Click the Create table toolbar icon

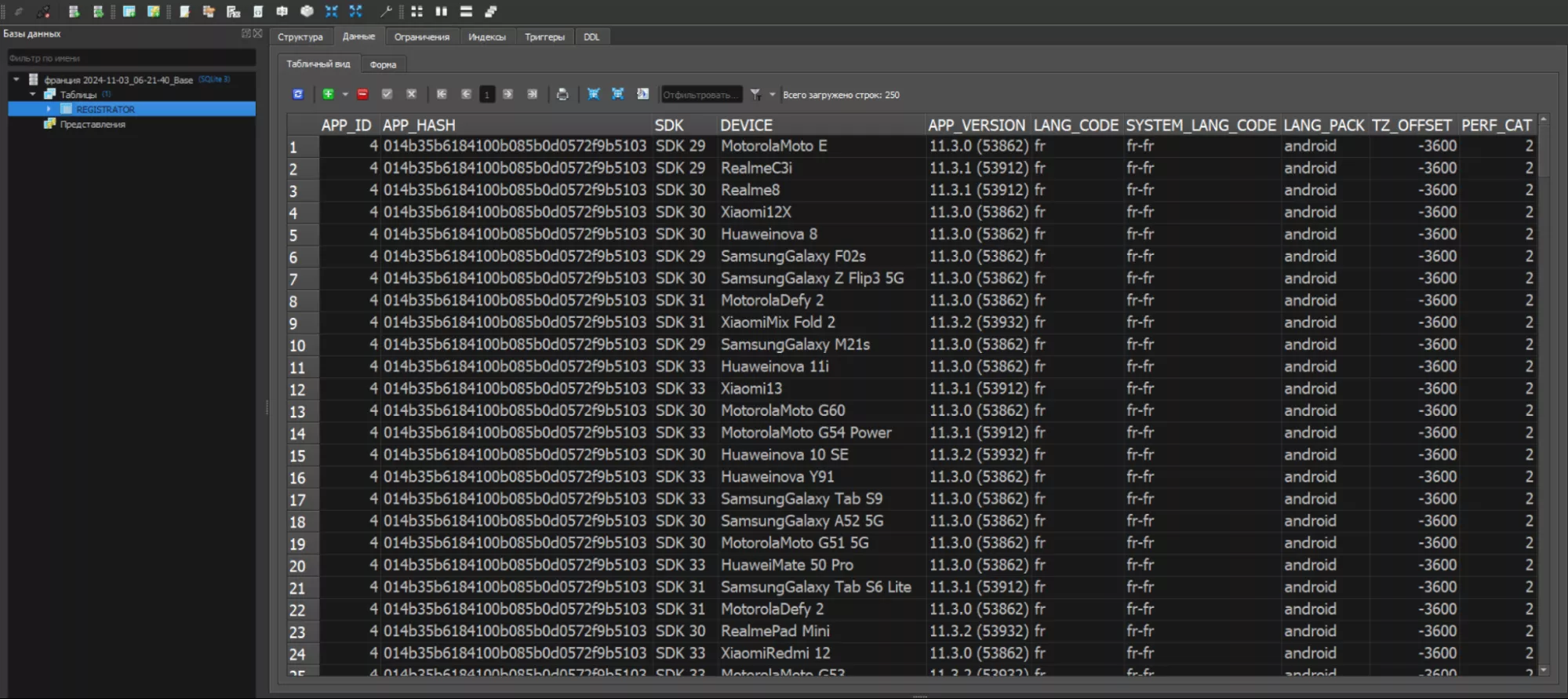[x=129, y=12]
